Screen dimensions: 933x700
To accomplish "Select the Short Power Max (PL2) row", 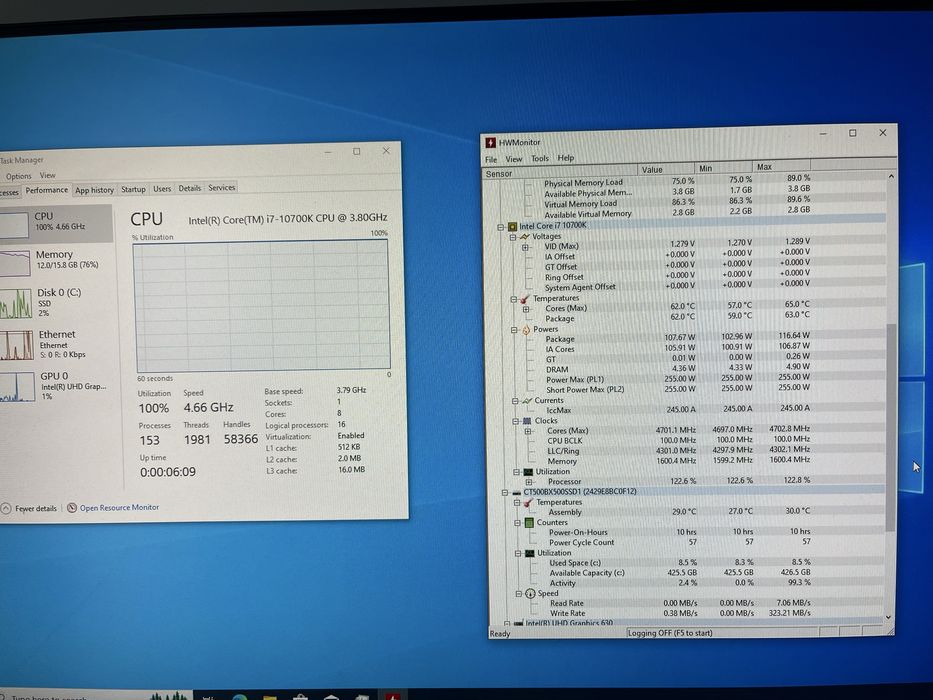I will [685, 389].
